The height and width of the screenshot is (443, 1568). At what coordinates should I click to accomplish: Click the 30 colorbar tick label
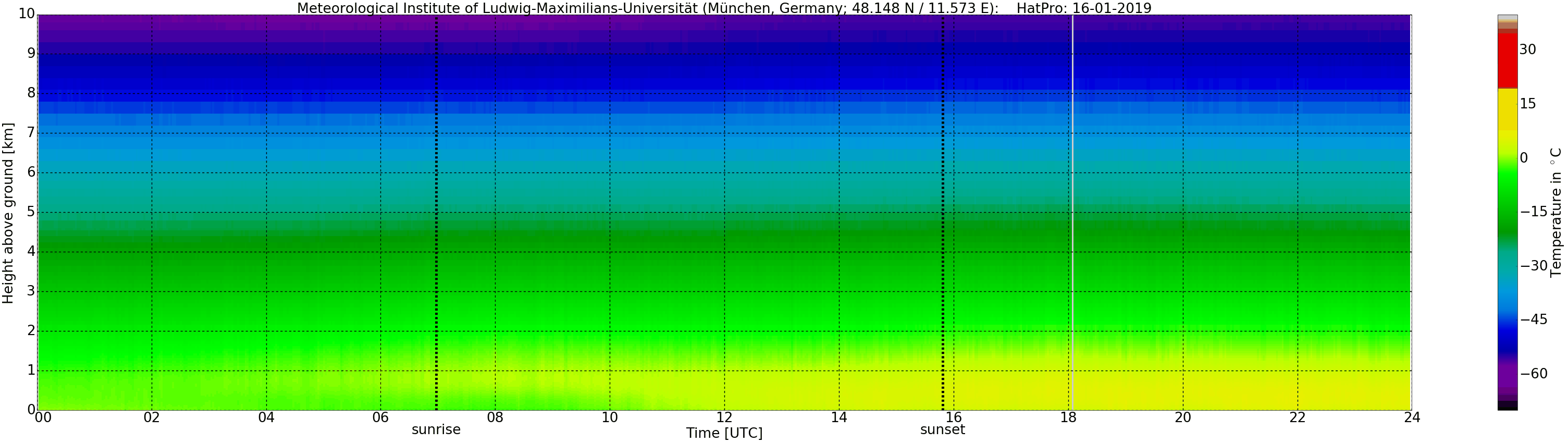(x=1527, y=50)
